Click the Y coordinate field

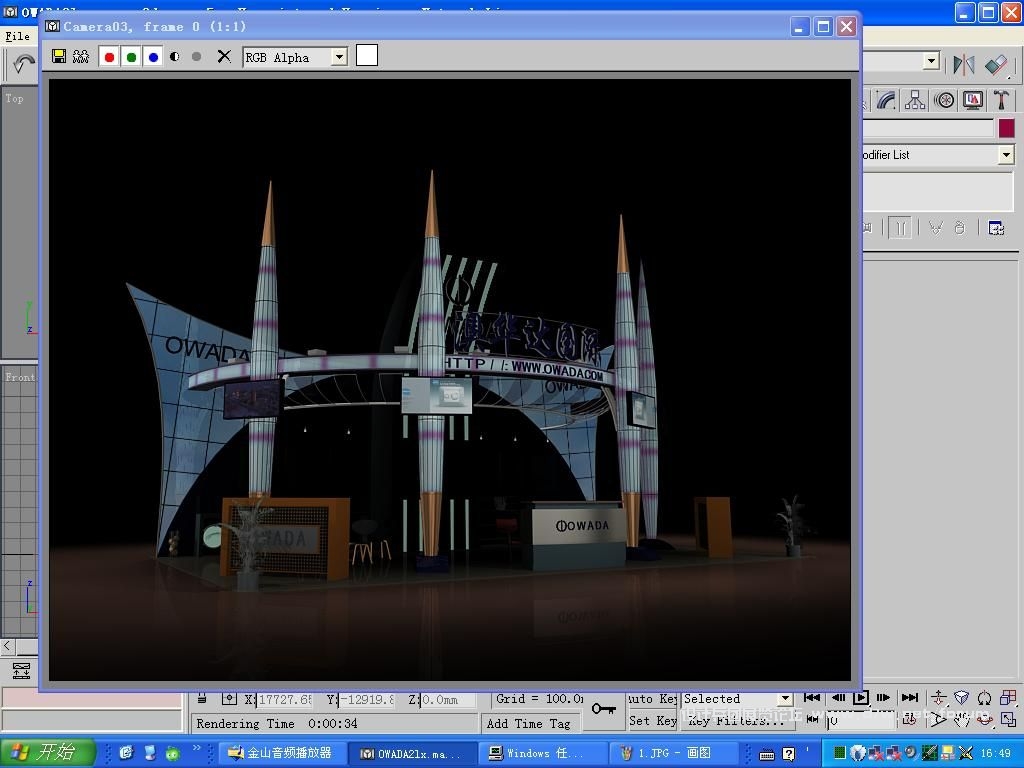366,699
